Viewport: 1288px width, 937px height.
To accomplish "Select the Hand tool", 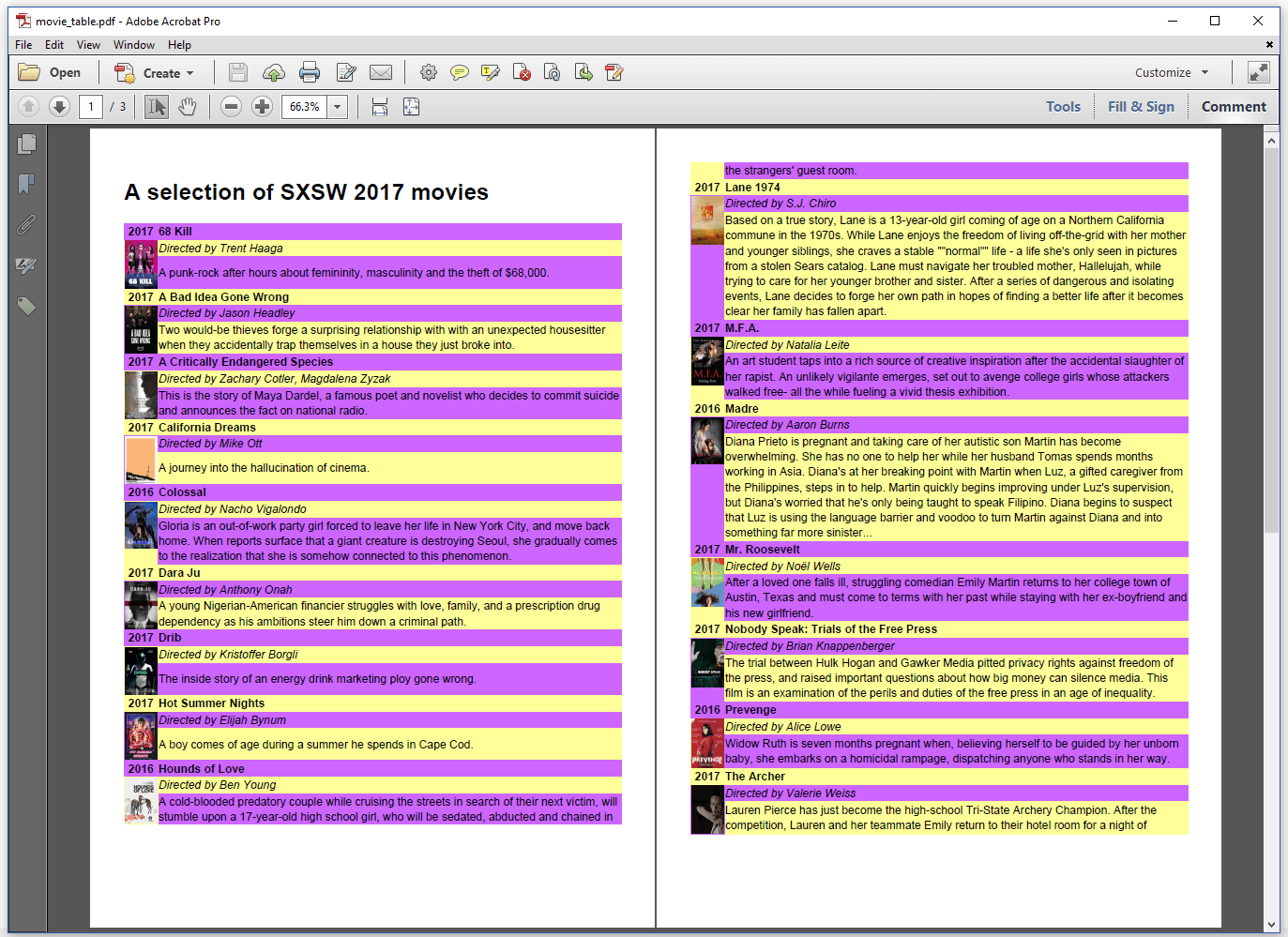I will (x=187, y=106).
